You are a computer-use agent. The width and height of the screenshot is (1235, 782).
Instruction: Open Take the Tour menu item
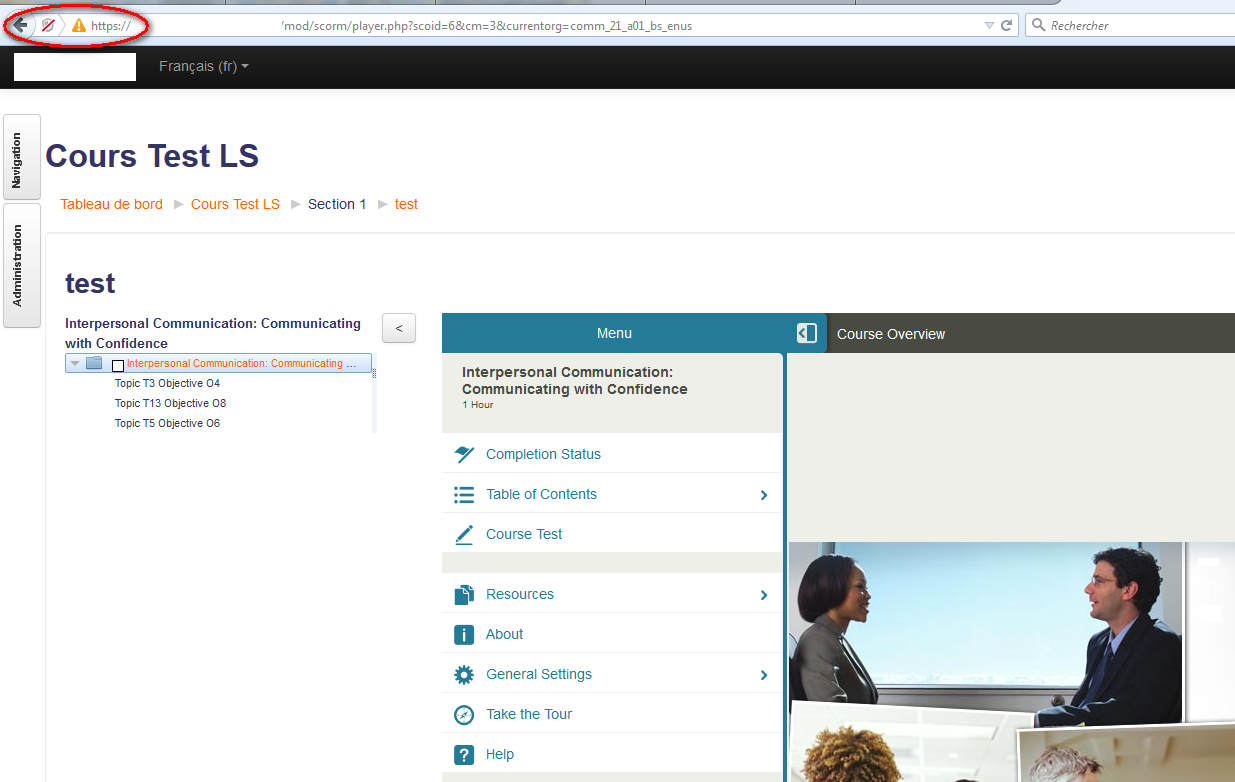click(x=612, y=714)
